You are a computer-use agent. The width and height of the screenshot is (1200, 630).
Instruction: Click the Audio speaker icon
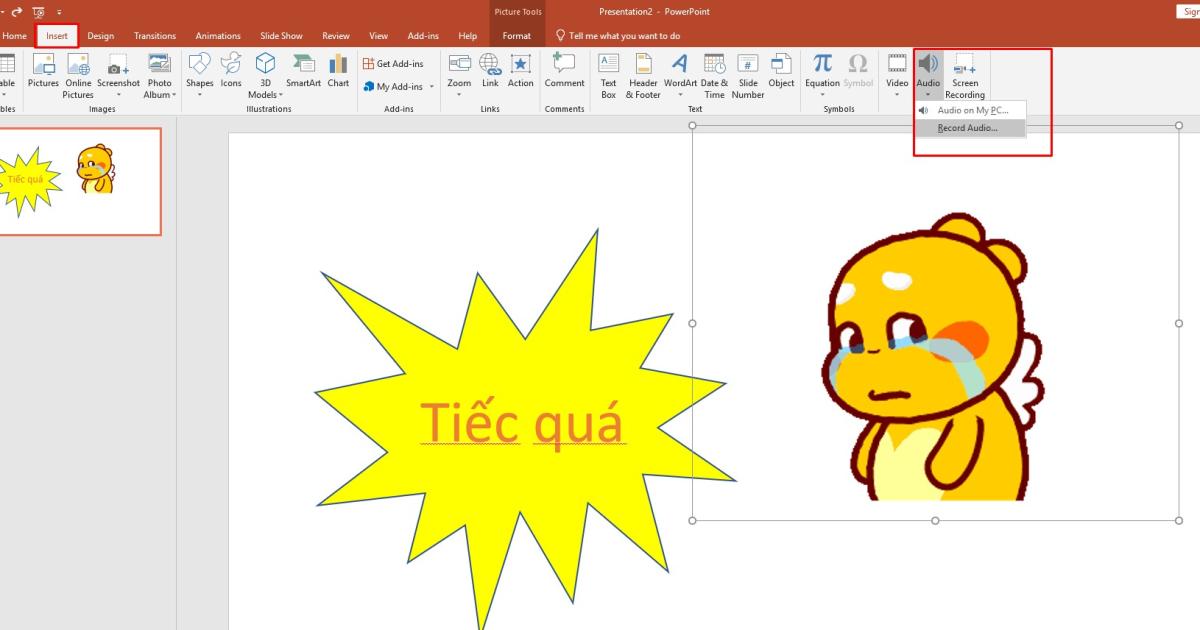tap(928, 64)
